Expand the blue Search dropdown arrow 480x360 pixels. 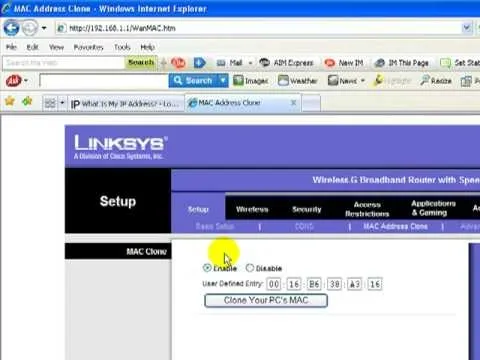[223, 81]
